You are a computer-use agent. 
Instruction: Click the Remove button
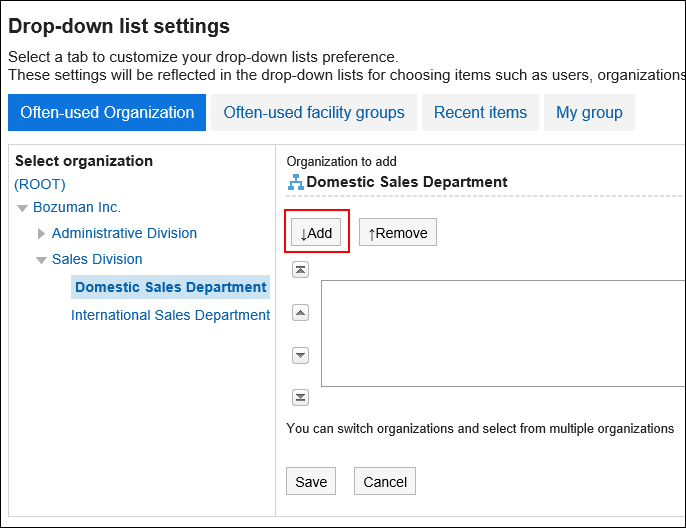click(x=398, y=232)
